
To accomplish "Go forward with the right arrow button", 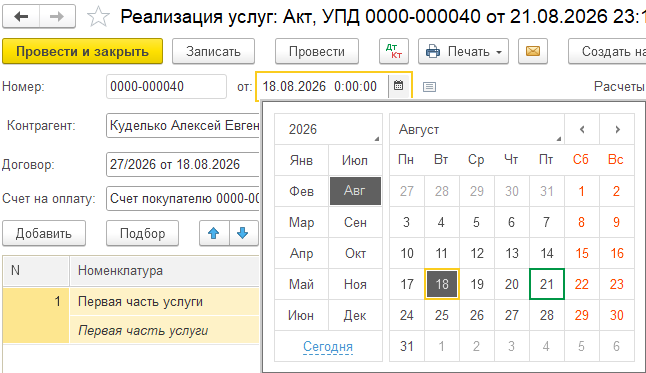I will [x=57, y=16].
